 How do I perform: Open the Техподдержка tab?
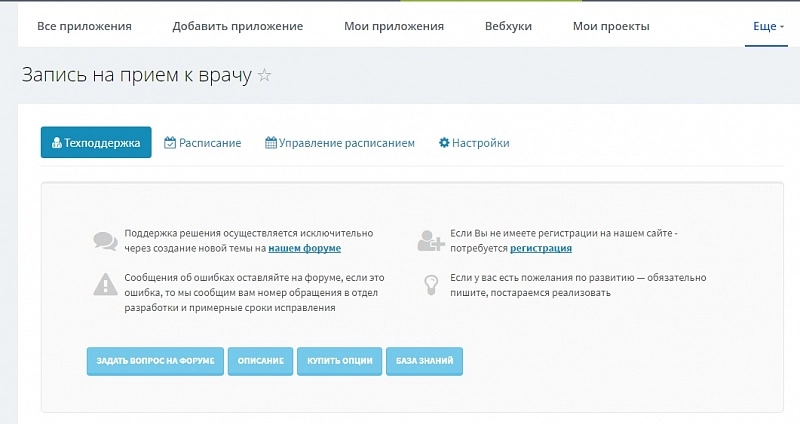coord(96,143)
